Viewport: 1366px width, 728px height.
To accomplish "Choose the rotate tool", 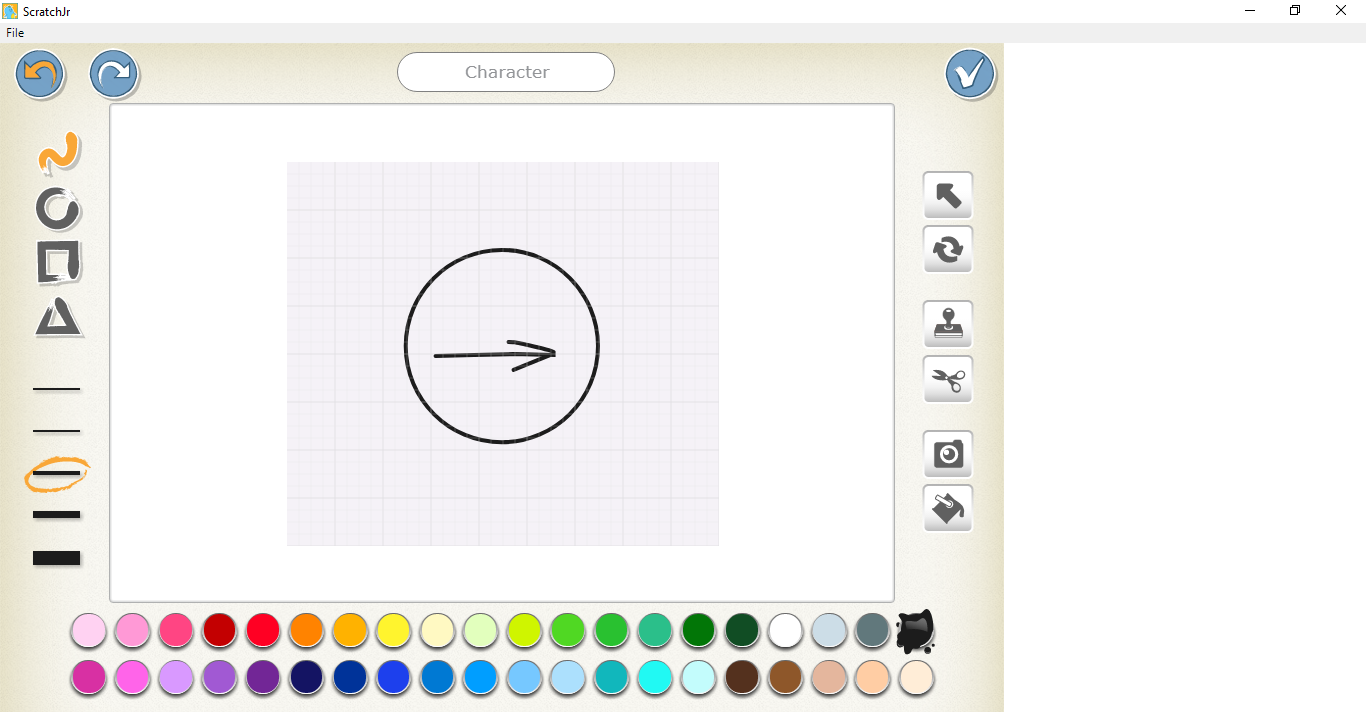I will click(947, 249).
